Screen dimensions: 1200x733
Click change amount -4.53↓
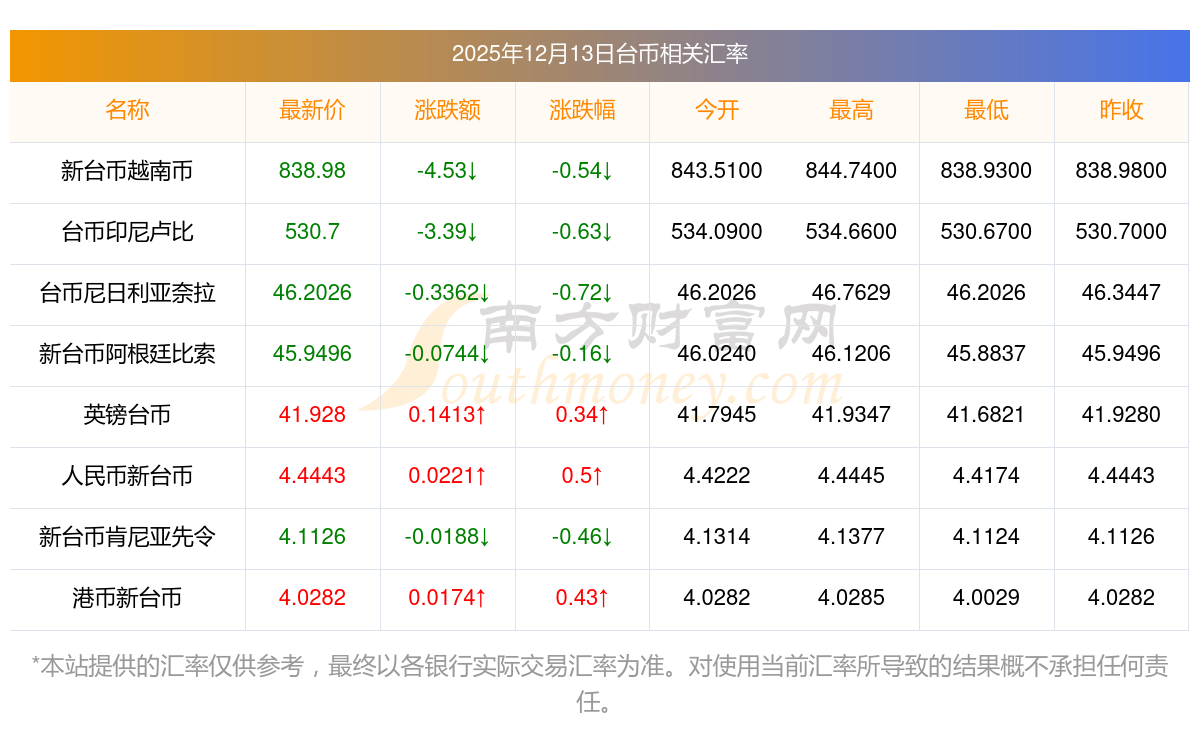point(448,171)
